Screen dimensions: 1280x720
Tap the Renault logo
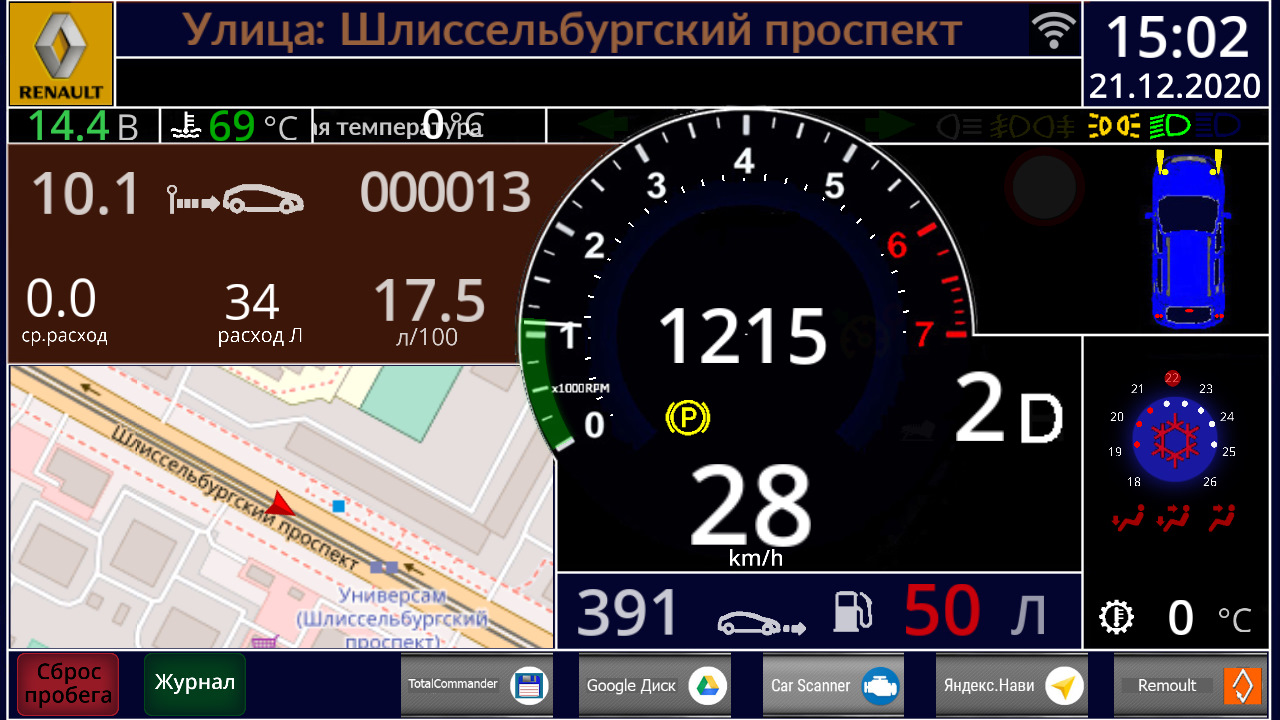click(x=61, y=53)
